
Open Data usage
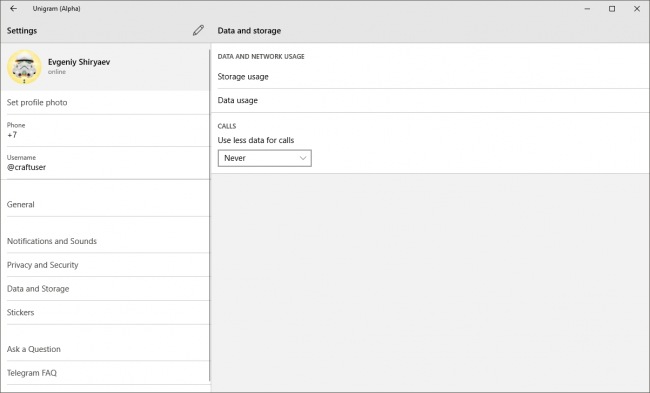[430, 100]
